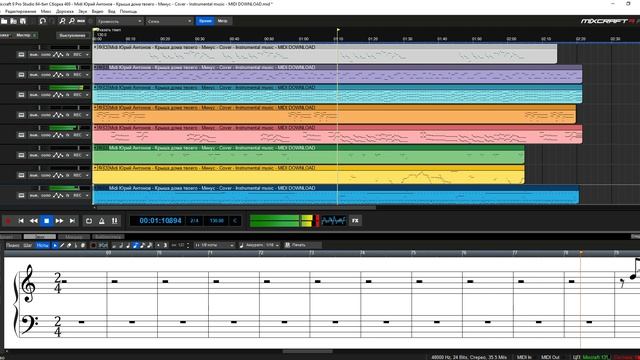Screen dimensions: 640x360
Task: Open master FX button
Action: pos(355,220)
